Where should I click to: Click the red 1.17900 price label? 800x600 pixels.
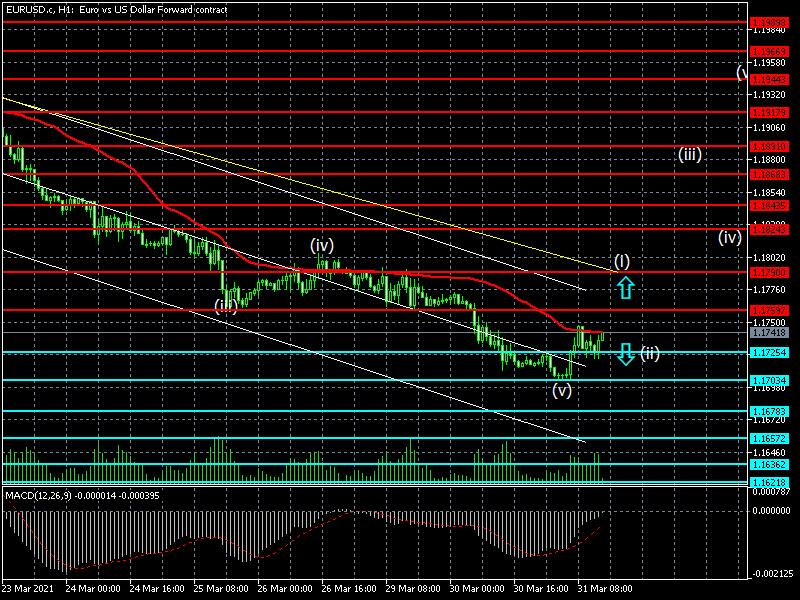coord(768,272)
